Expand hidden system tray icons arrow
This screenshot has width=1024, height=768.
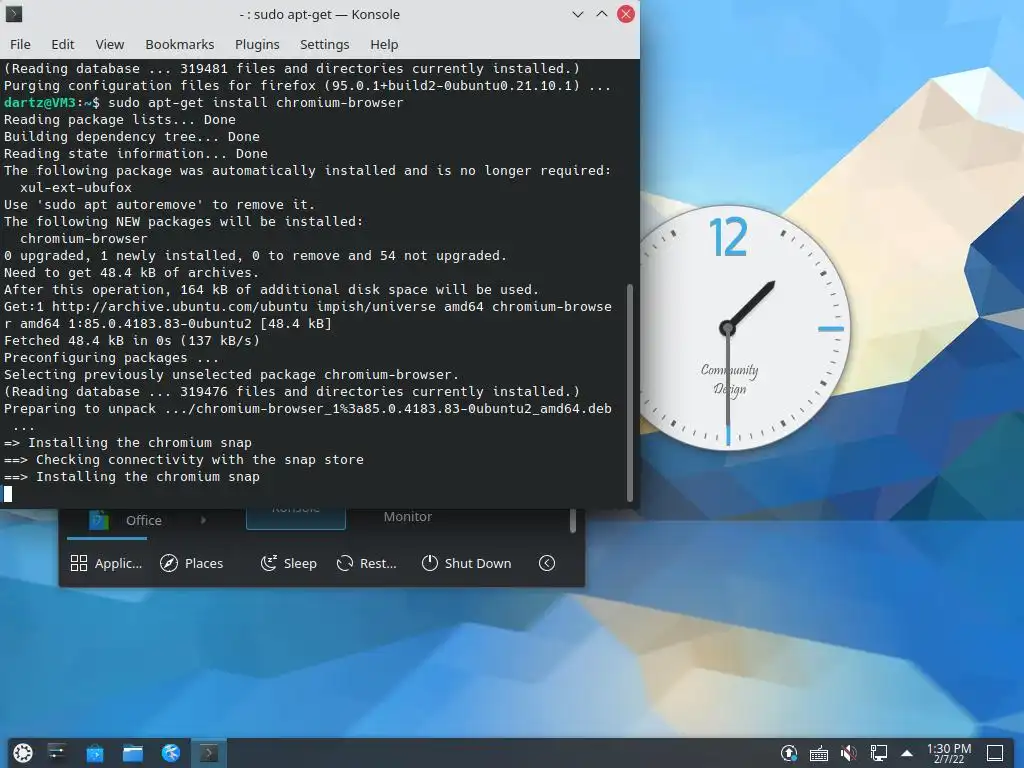pos(906,754)
